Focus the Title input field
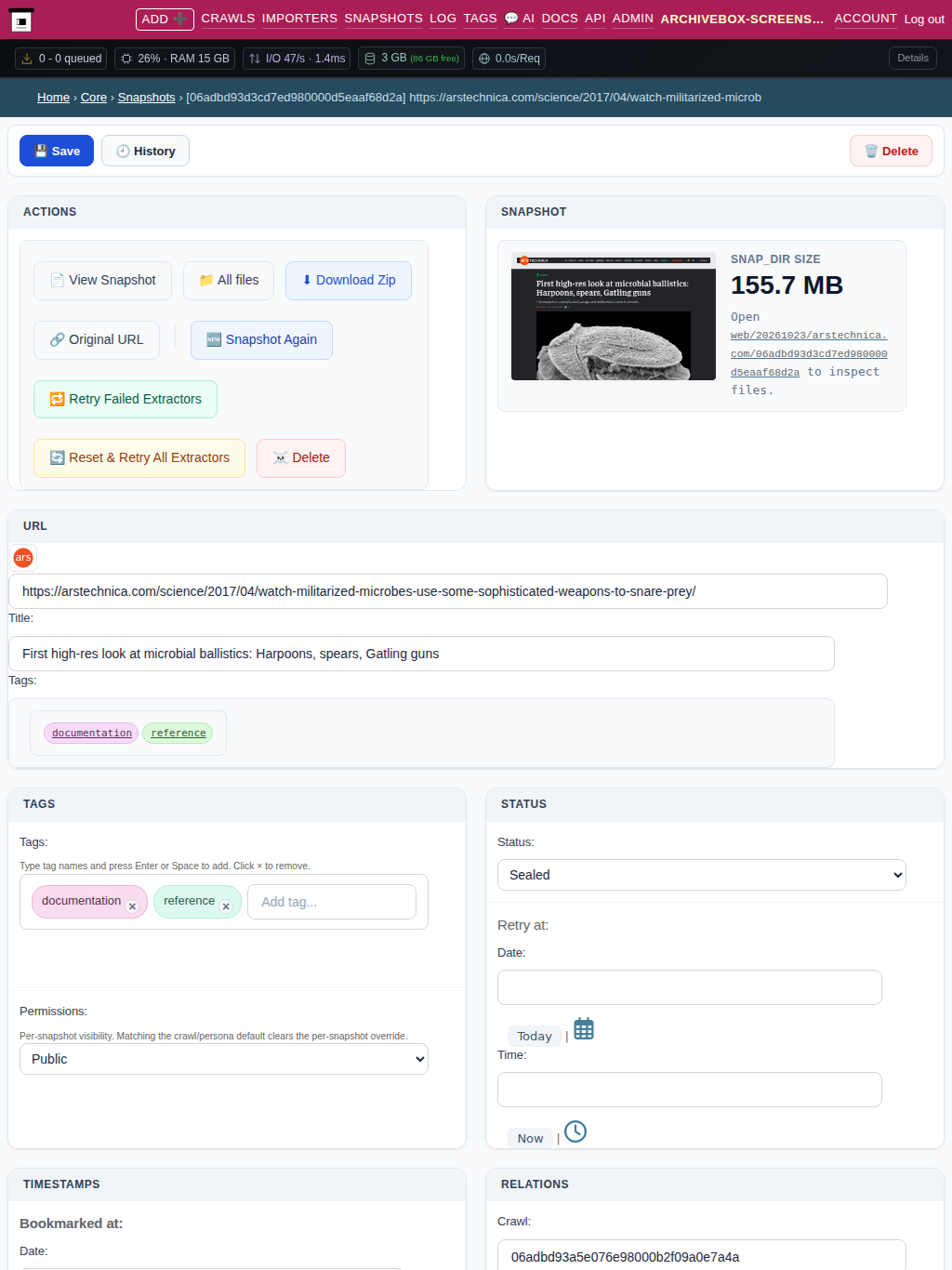Screen dimensions: 952x1270 pyautogui.click(x=421, y=654)
